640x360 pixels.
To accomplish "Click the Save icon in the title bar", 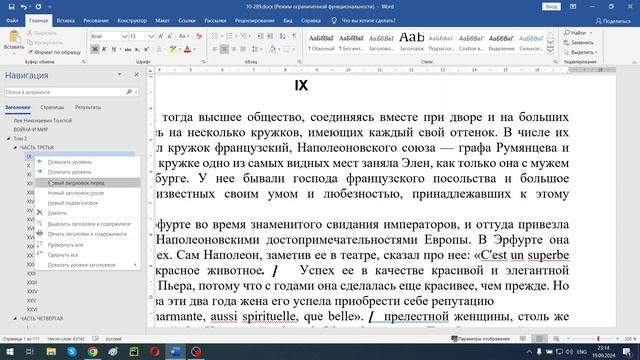I will click(11, 7).
